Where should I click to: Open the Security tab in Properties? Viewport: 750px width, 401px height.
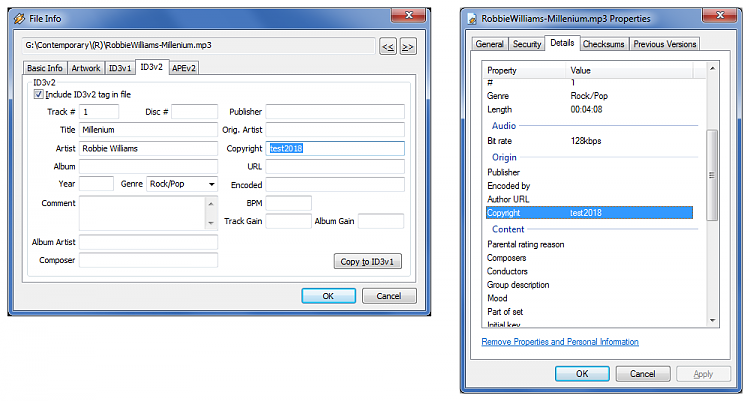[527, 44]
